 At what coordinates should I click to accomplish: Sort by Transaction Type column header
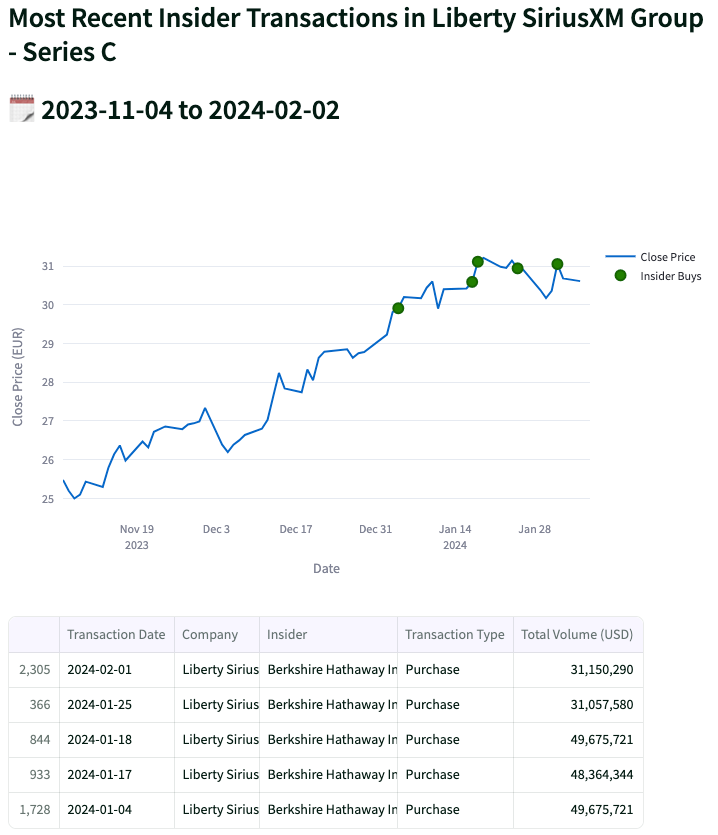coord(455,634)
